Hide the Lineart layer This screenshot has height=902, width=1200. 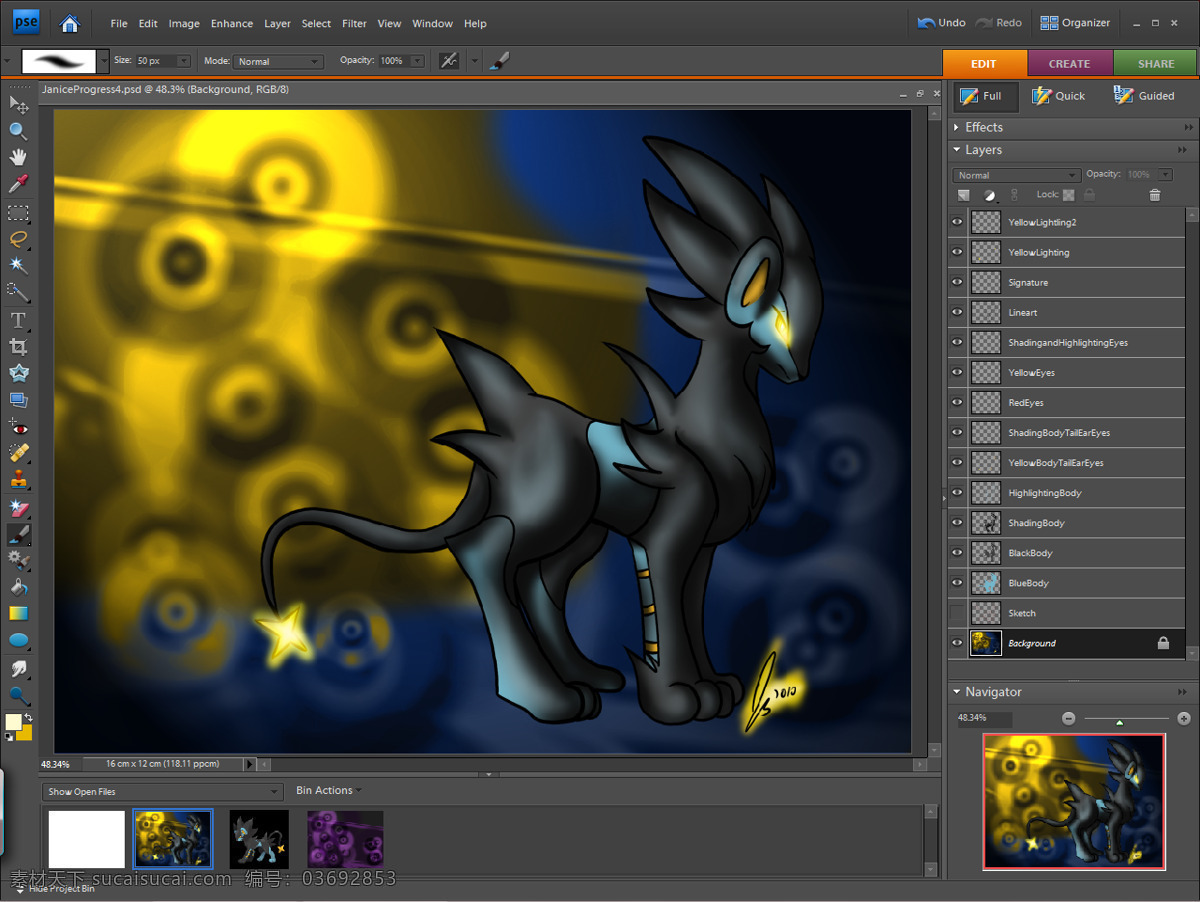(x=957, y=312)
